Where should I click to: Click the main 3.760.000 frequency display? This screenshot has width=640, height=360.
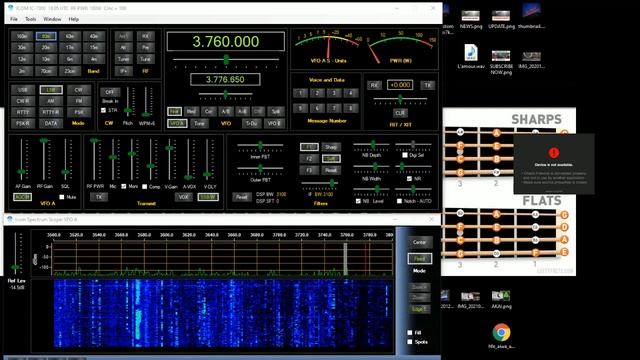[226, 42]
